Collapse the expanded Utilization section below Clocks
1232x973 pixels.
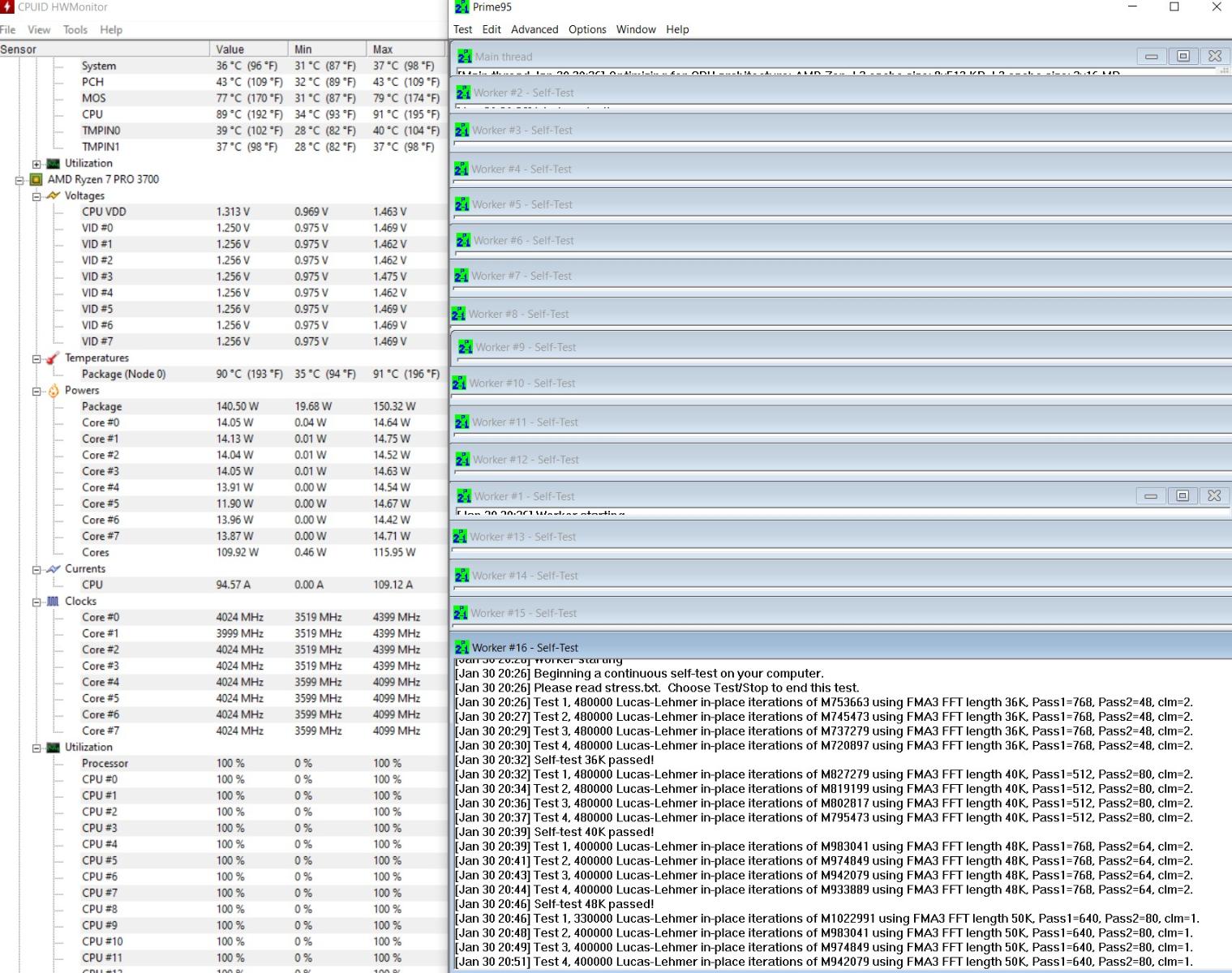click(x=36, y=748)
